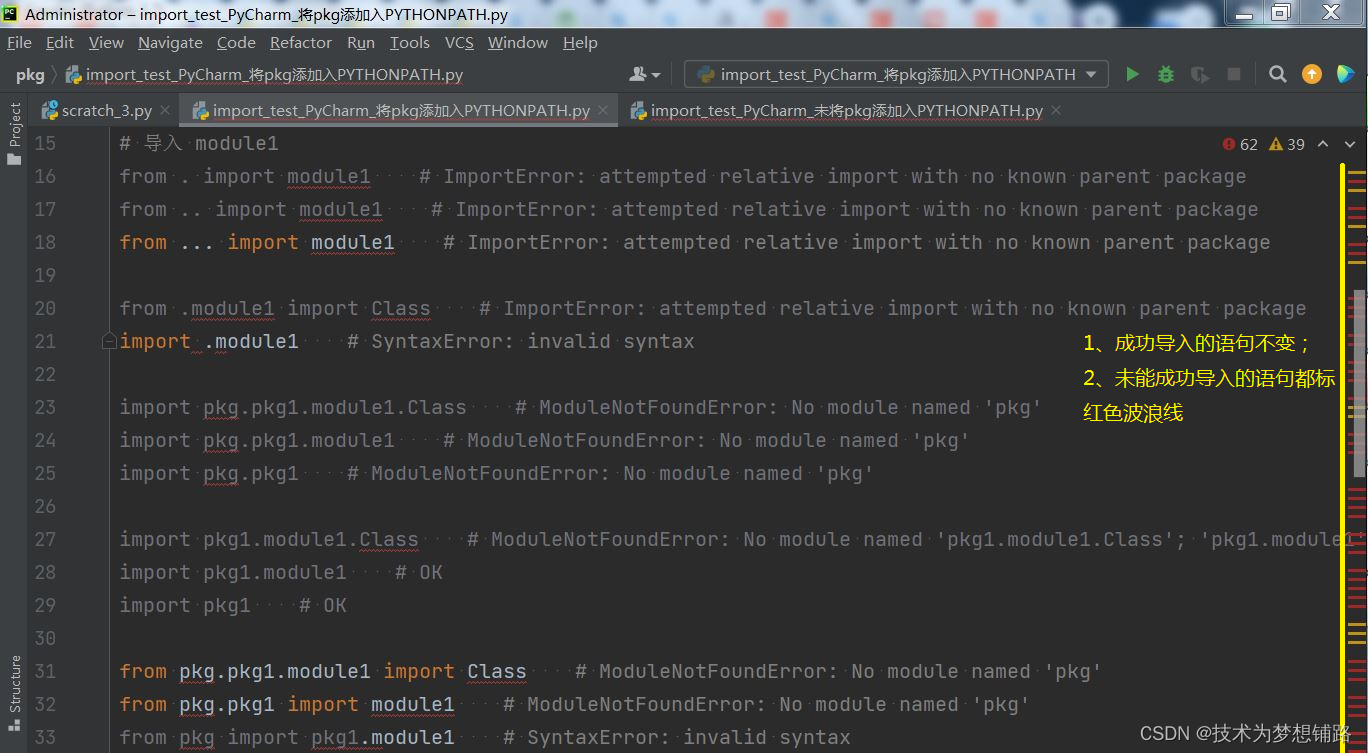This screenshot has height=753, width=1368.
Task: Click 'import pkg.pkg1.module1' on line 24
Action: click(257, 440)
